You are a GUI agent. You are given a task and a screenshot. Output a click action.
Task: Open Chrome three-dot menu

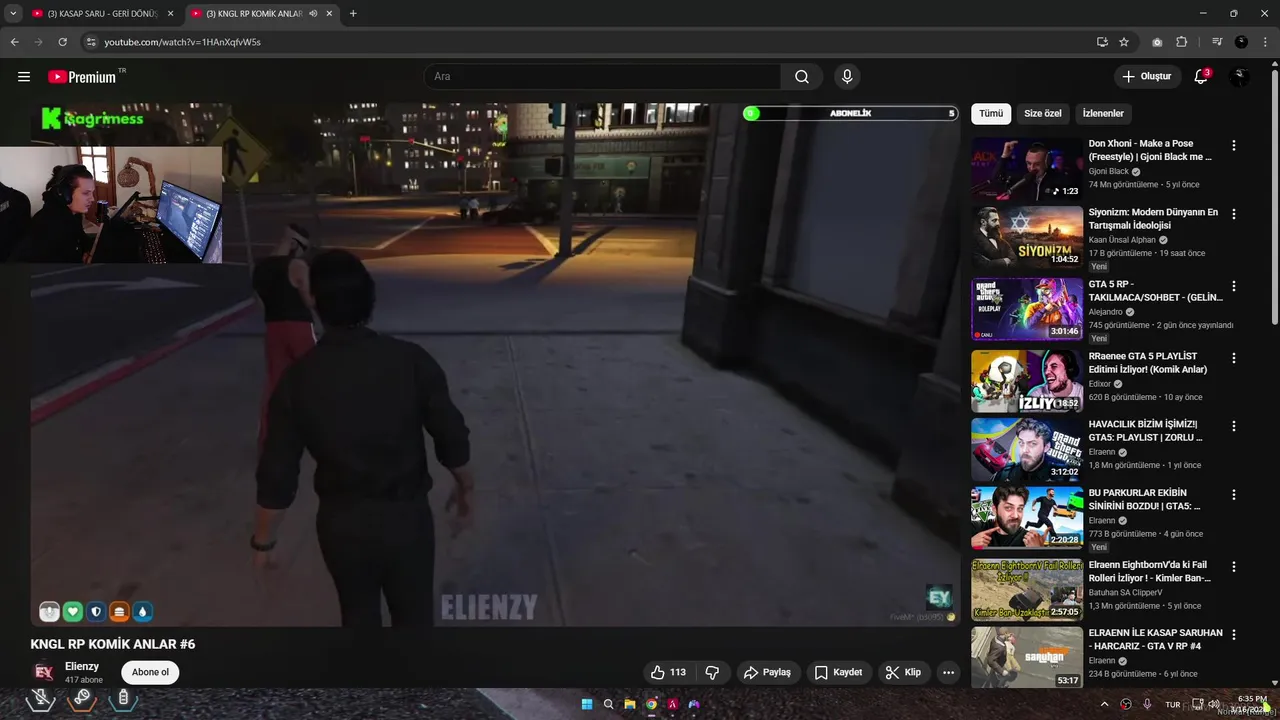tap(1265, 42)
